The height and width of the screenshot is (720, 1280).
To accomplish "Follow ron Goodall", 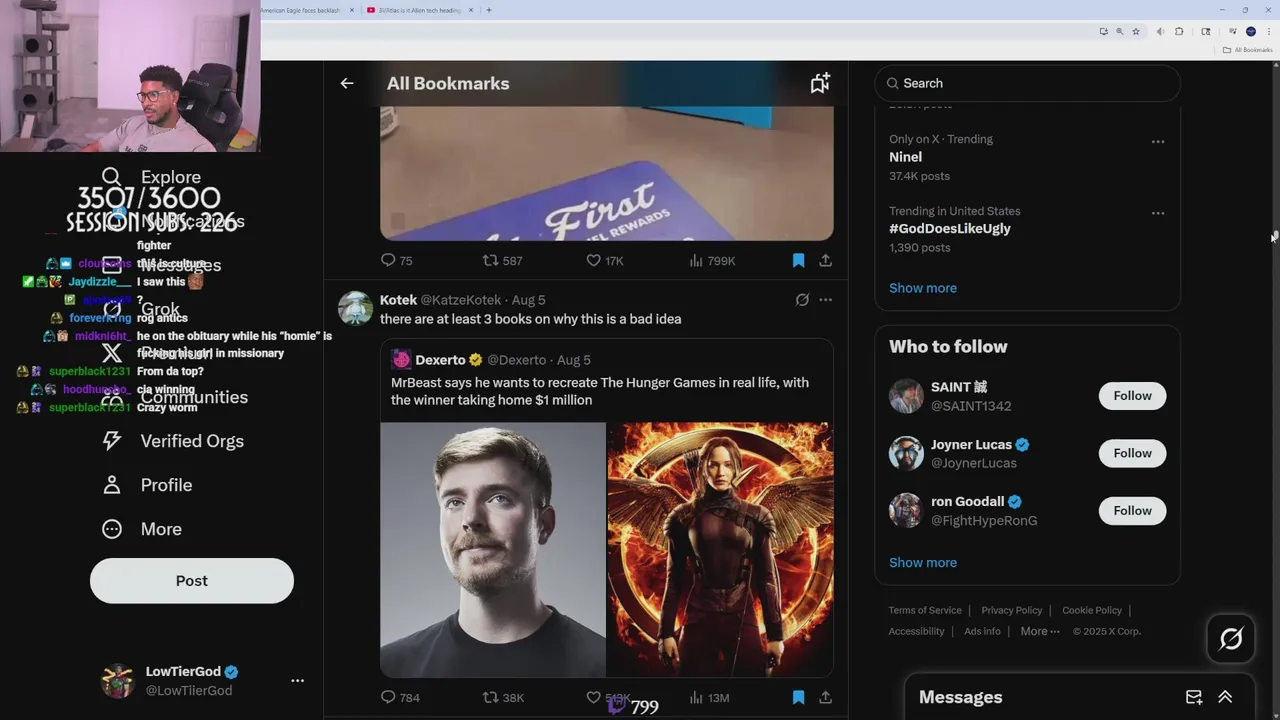I will (x=1132, y=511).
